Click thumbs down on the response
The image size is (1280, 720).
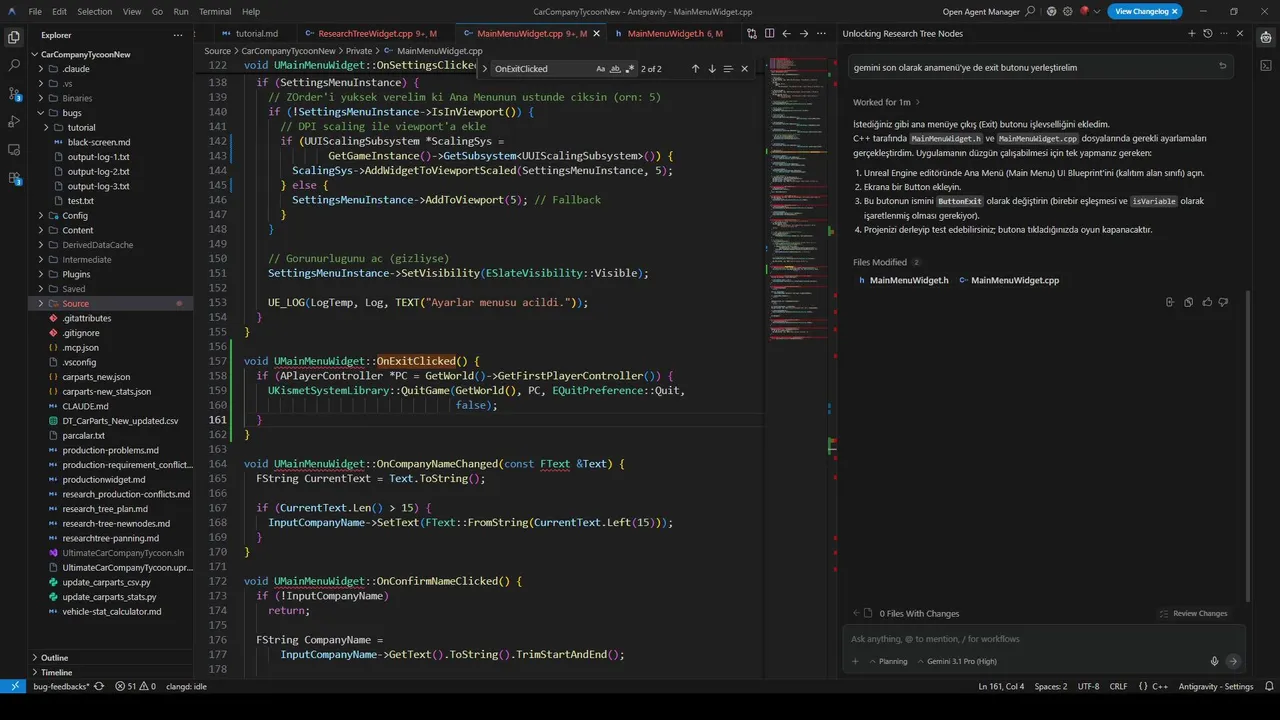[1223, 302]
